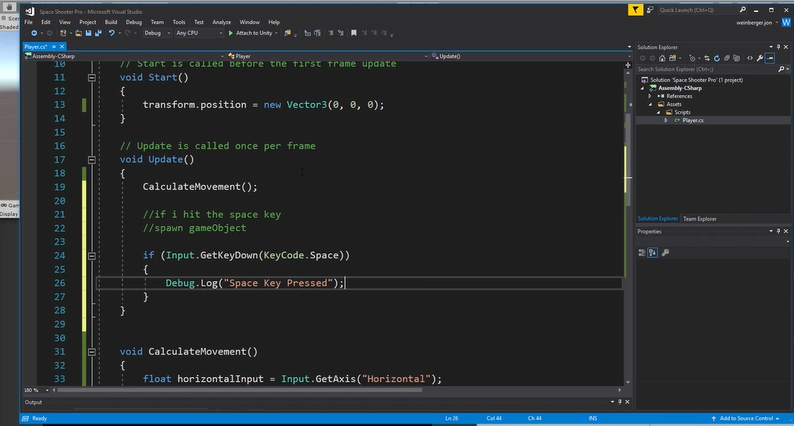This screenshot has width=794, height=426.
Task: Pin the Player.cs tab
Action: click(x=54, y=47)
